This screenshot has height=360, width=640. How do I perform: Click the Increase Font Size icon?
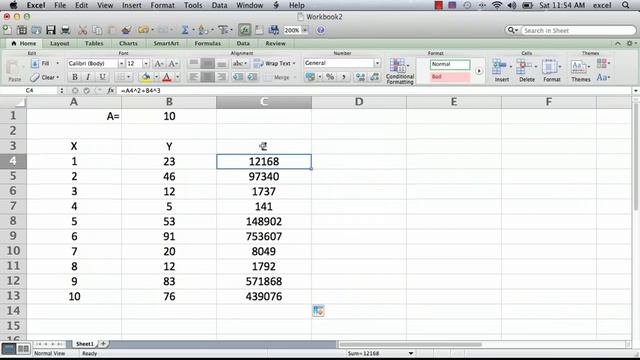tap(158, 63)
